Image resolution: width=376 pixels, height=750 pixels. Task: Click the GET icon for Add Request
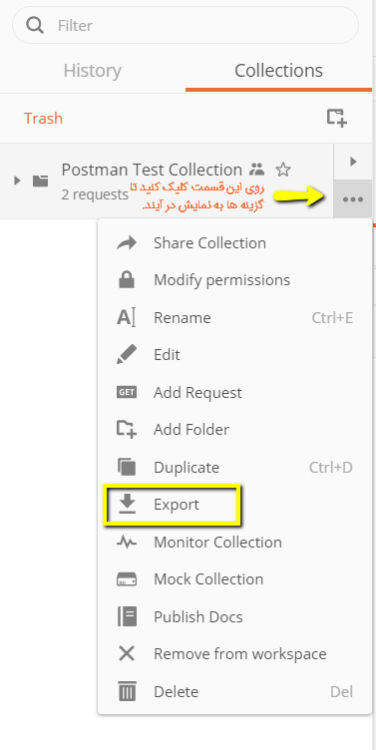coord(126,393)
